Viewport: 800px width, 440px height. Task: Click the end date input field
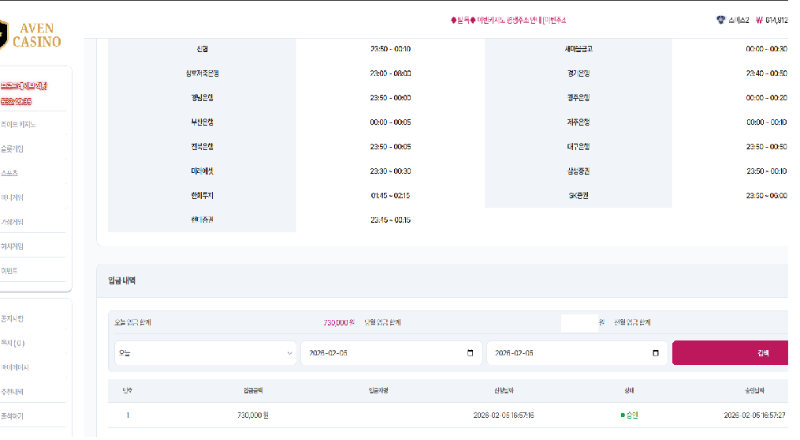point(565,353)
